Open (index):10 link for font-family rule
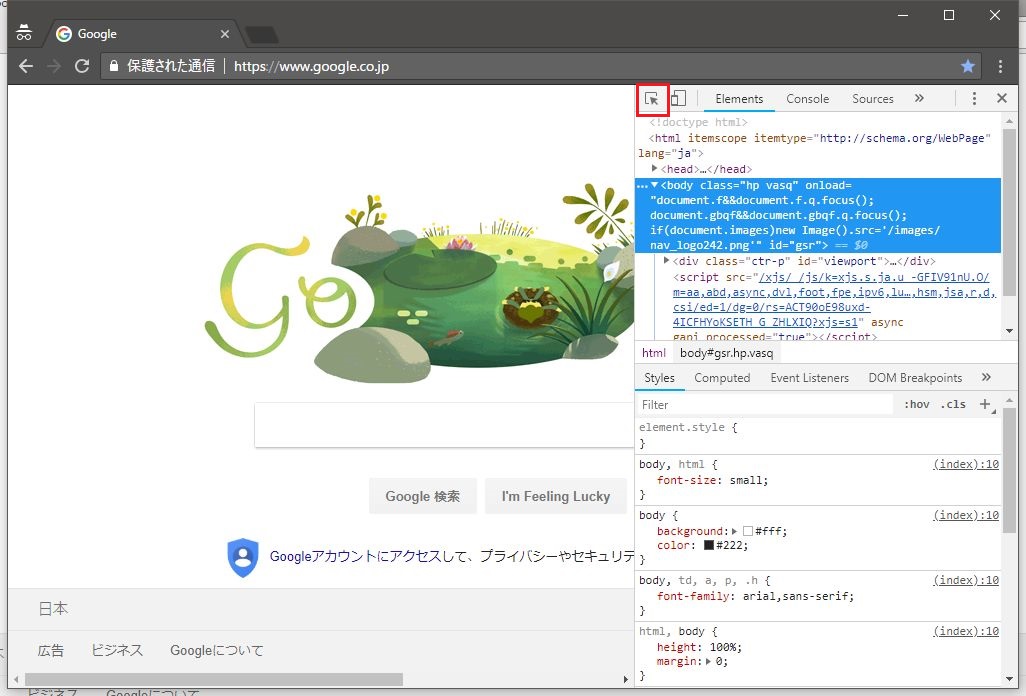1026x696 pixels. click(x=966, y=580)
